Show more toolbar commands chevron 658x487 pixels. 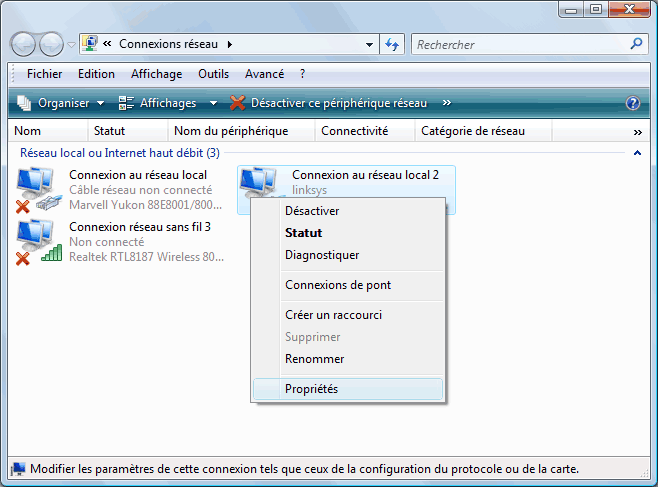tap(447, 103)
